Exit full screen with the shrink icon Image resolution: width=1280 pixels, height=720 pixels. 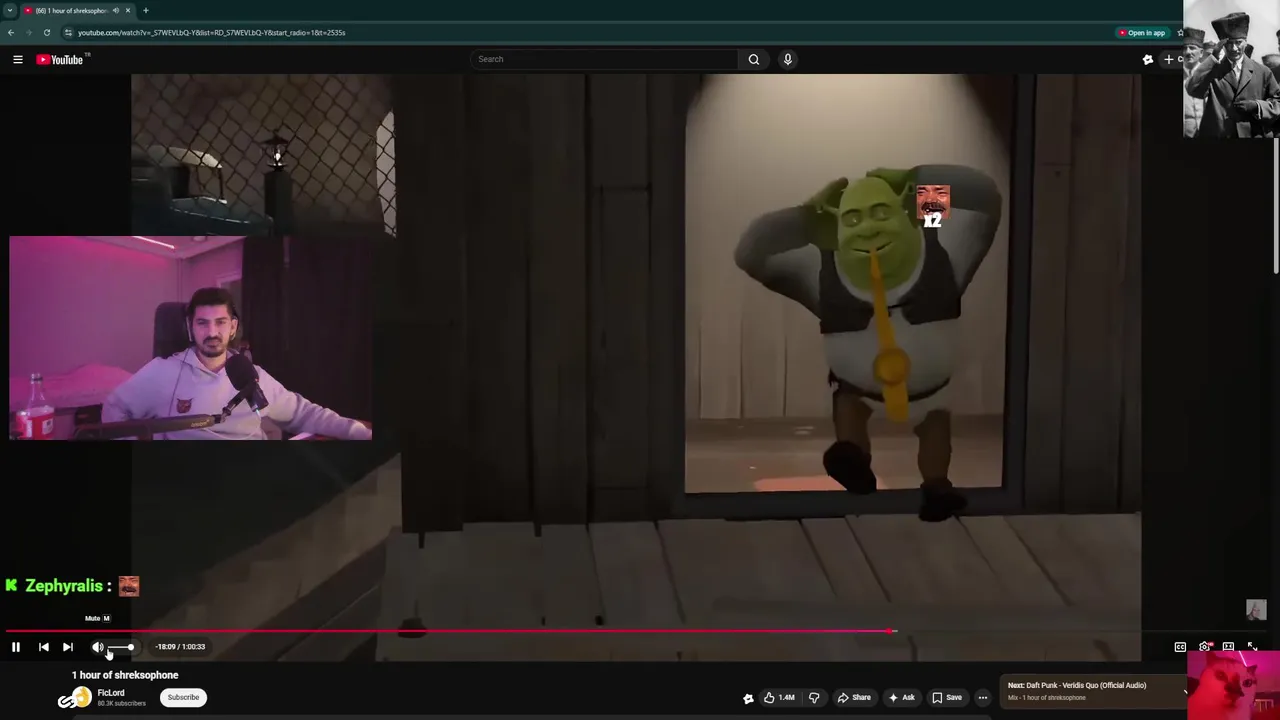click(x=1252, y=647)
